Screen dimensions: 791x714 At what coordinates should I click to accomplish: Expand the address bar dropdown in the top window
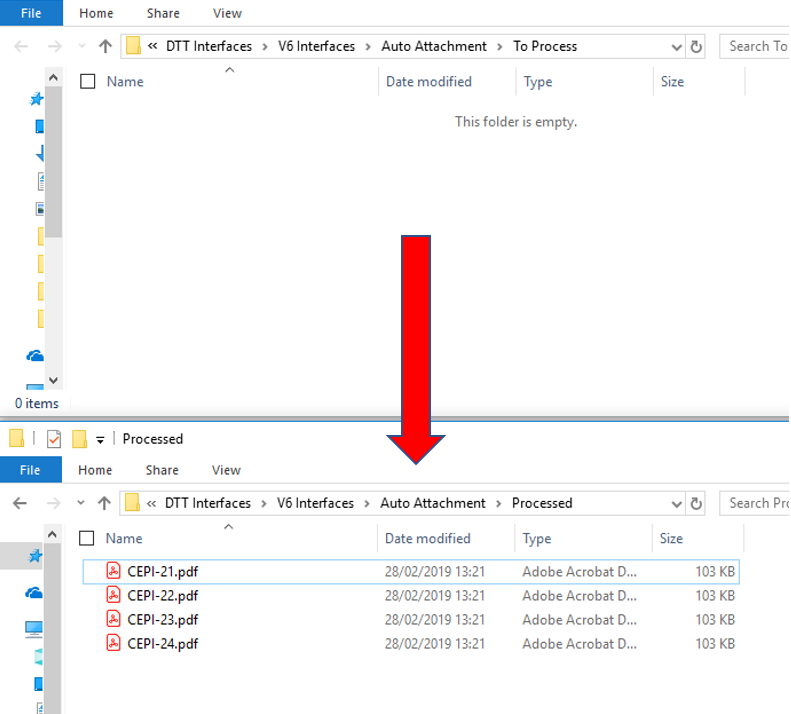point(676,46)
